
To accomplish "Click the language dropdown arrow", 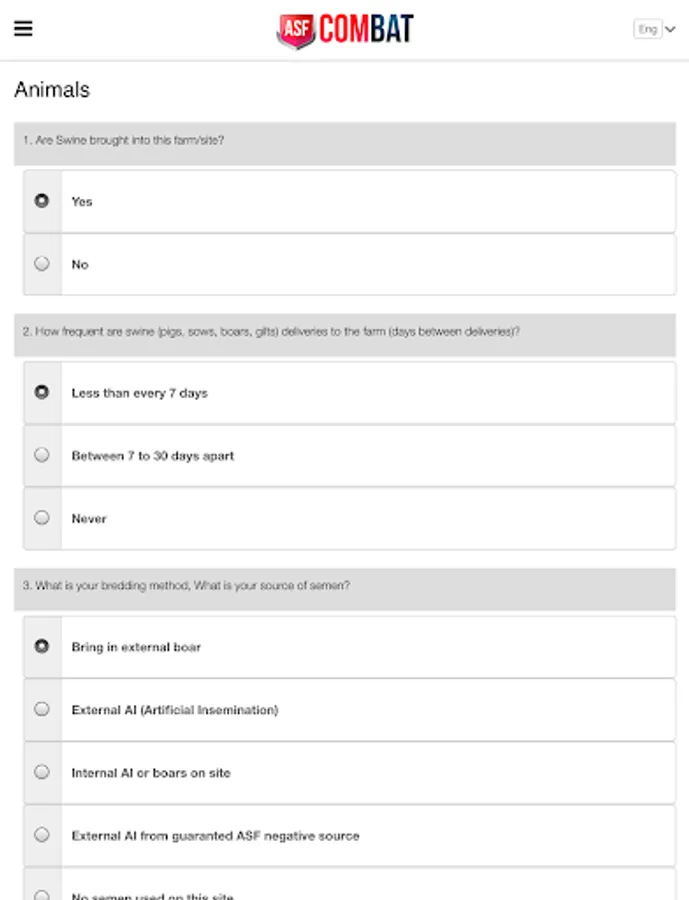I will click(x=670, y=30).
